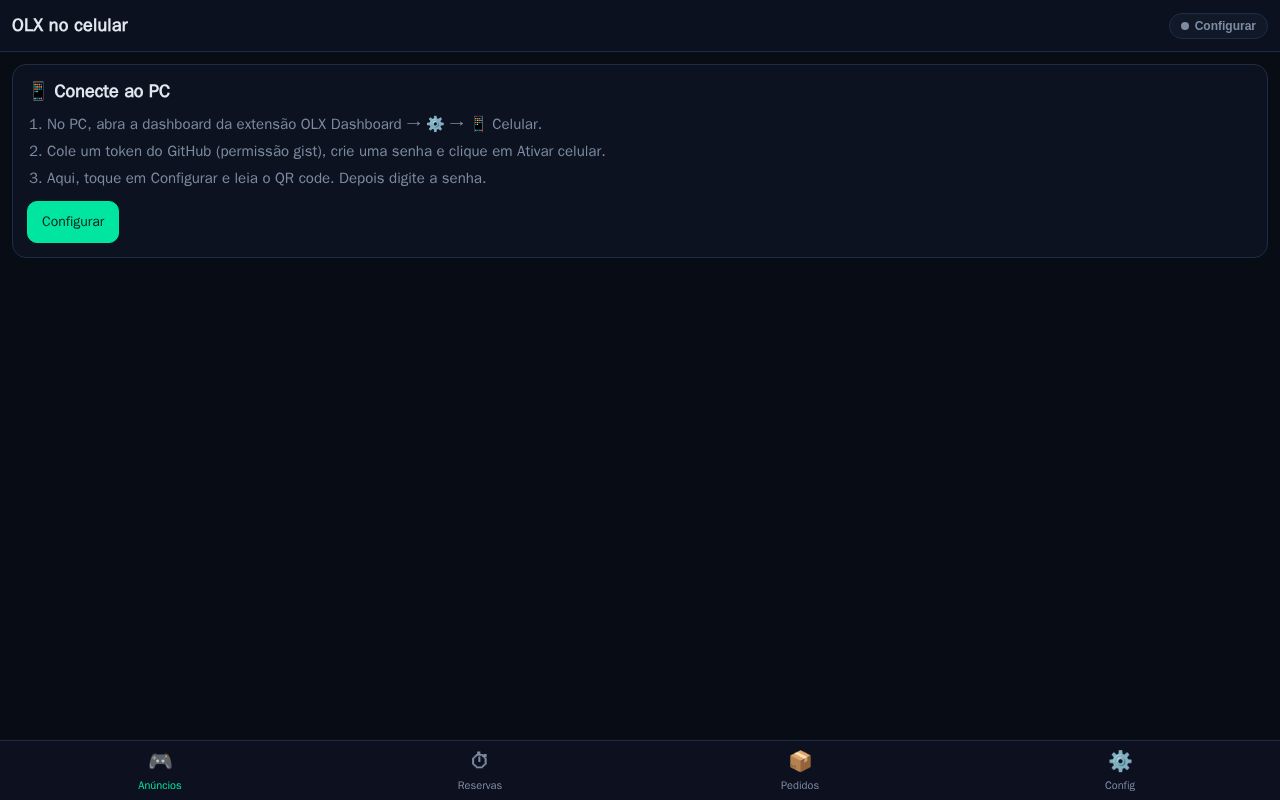Click the "Anúncios" tab label
Image resolution: width=1280 pixels, height=800 pixels.
tap(160, 785)
